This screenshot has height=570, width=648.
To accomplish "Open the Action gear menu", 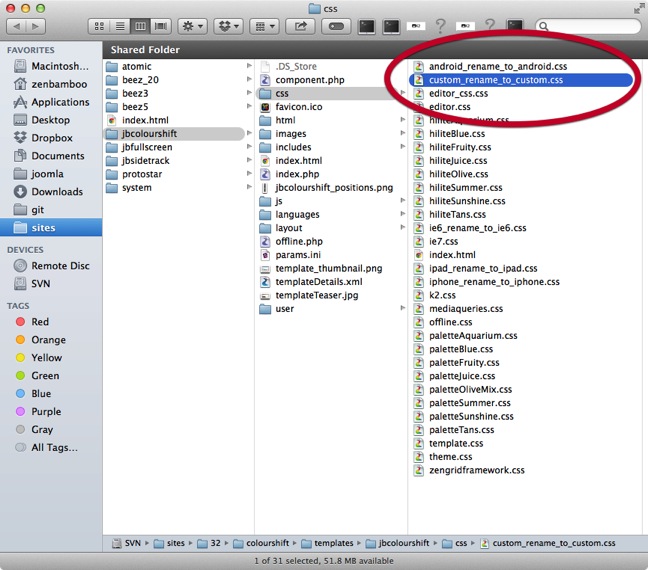I will point(192,26).
